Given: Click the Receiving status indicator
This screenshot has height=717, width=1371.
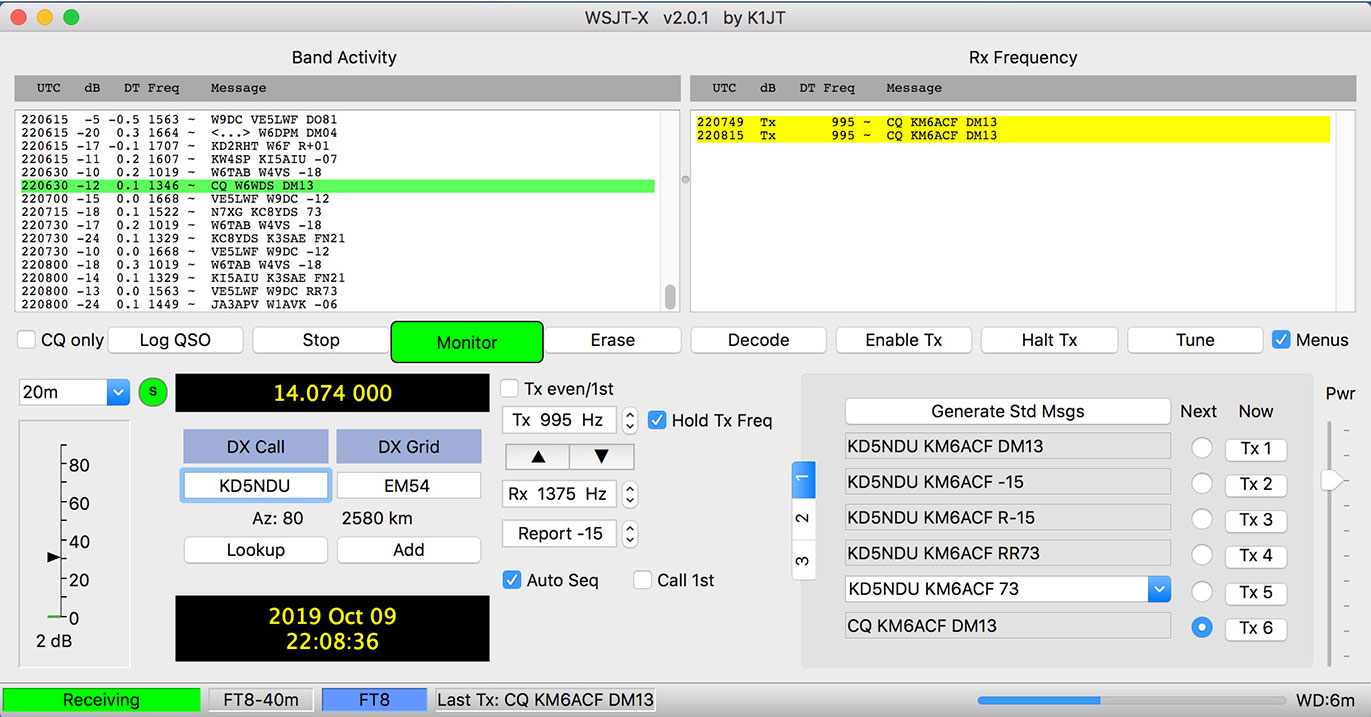Looking at the screenshot, I should [101, 700].
